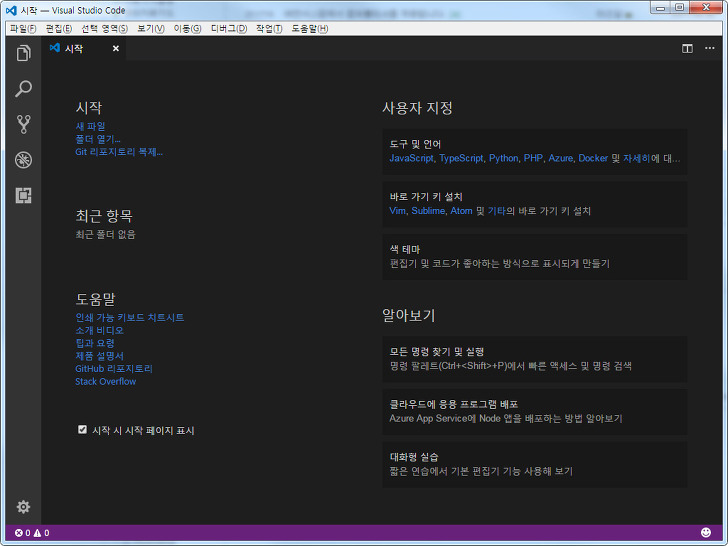The height and width of the screenshot is (546, 728).
Task: Open the 도움말(H) menu
Action: click(310, 29)
